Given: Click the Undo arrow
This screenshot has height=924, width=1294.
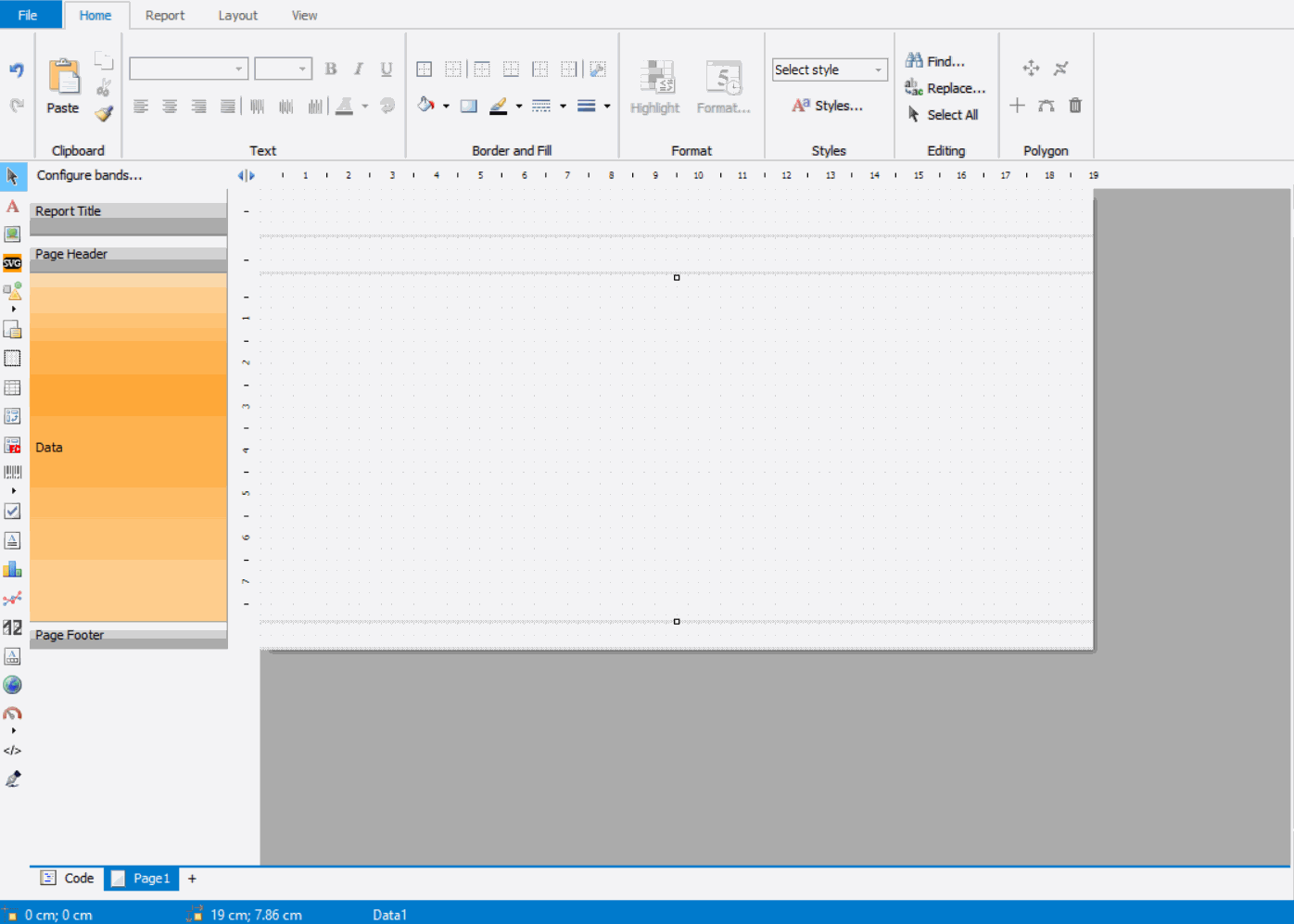Looking at the screenshot, I should [x=17, y=70].
